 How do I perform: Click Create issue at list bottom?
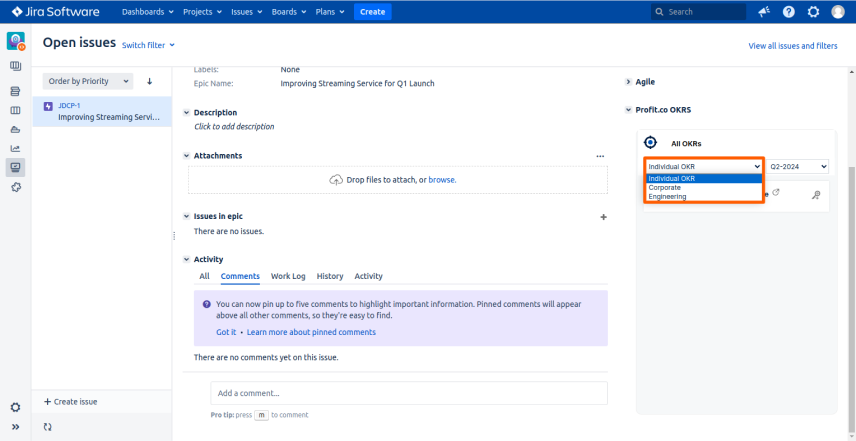pyautogui.click(x=70, y=402)
